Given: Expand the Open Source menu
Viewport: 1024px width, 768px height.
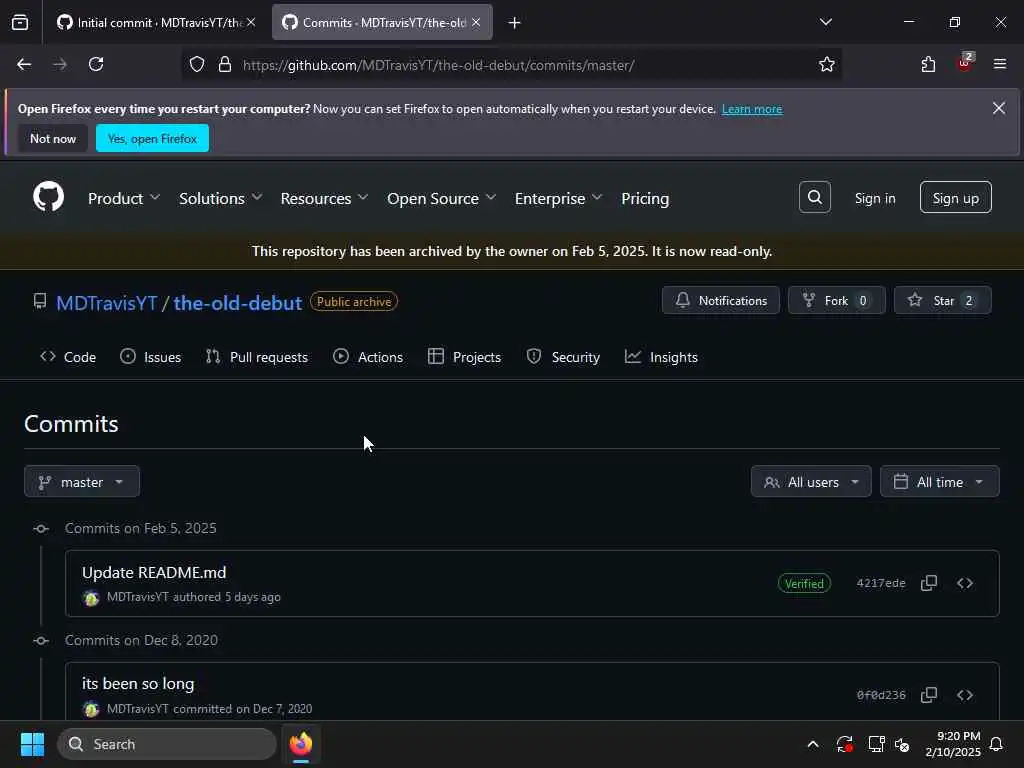Looking at the screenshot, I should pyautogui.click(x=441, y=198).
